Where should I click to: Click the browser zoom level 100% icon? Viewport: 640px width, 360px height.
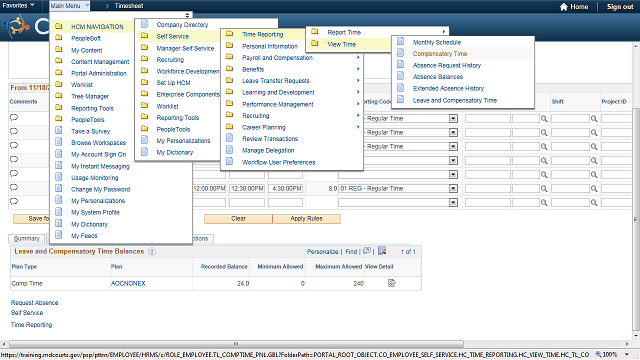point(598,354)
